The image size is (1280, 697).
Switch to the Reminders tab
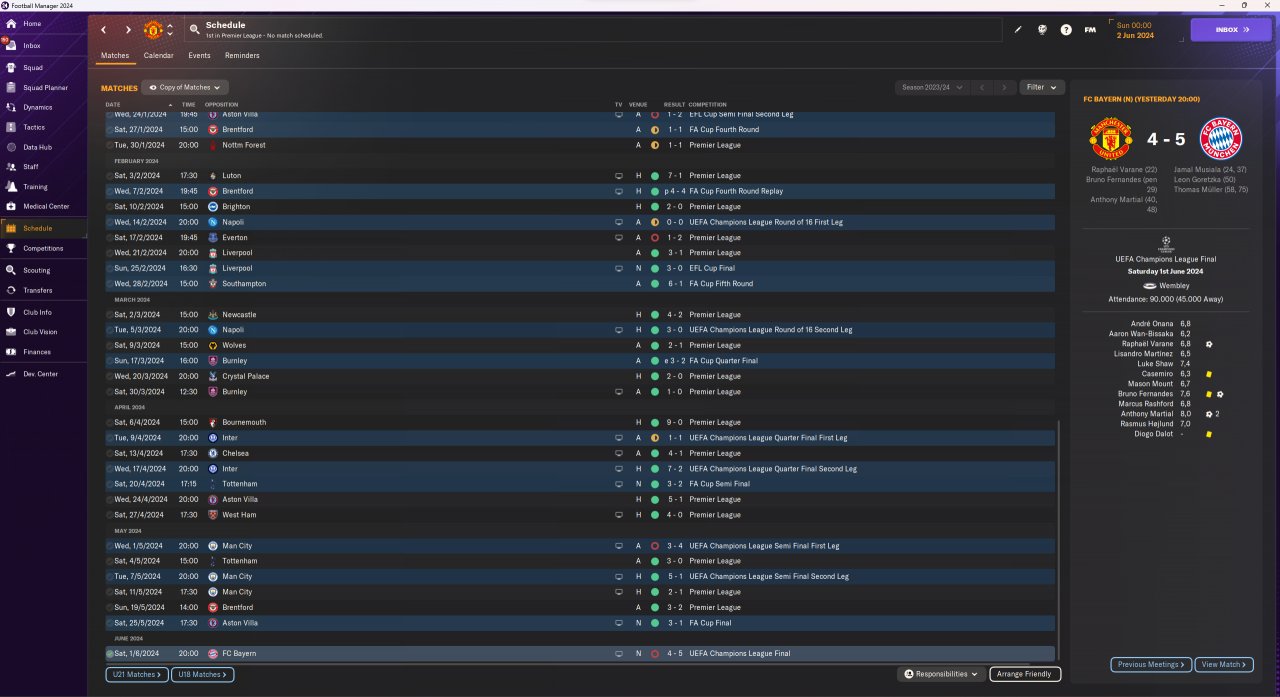[242, 56]
